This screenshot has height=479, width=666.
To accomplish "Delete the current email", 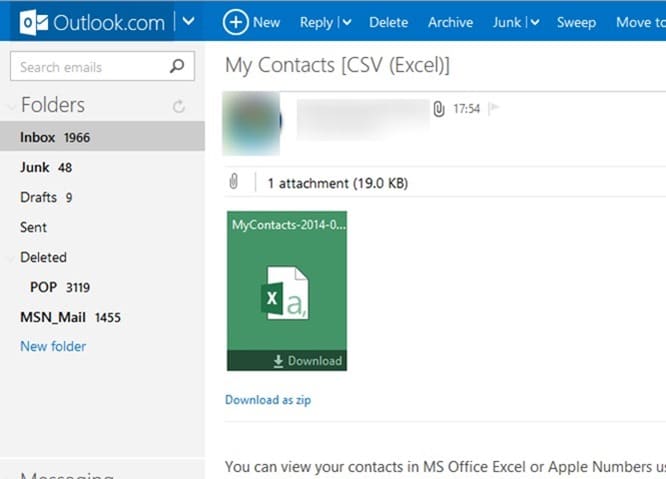I will [388, 22].
